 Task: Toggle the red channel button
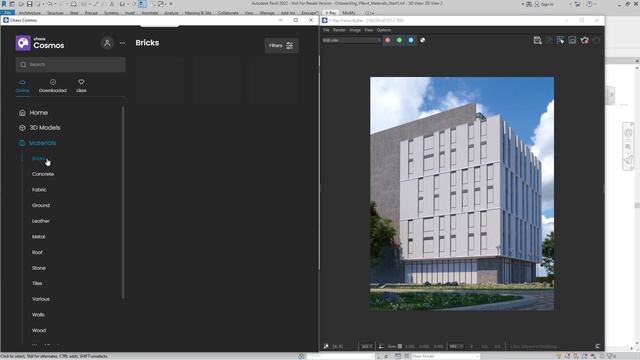(388, 40)
